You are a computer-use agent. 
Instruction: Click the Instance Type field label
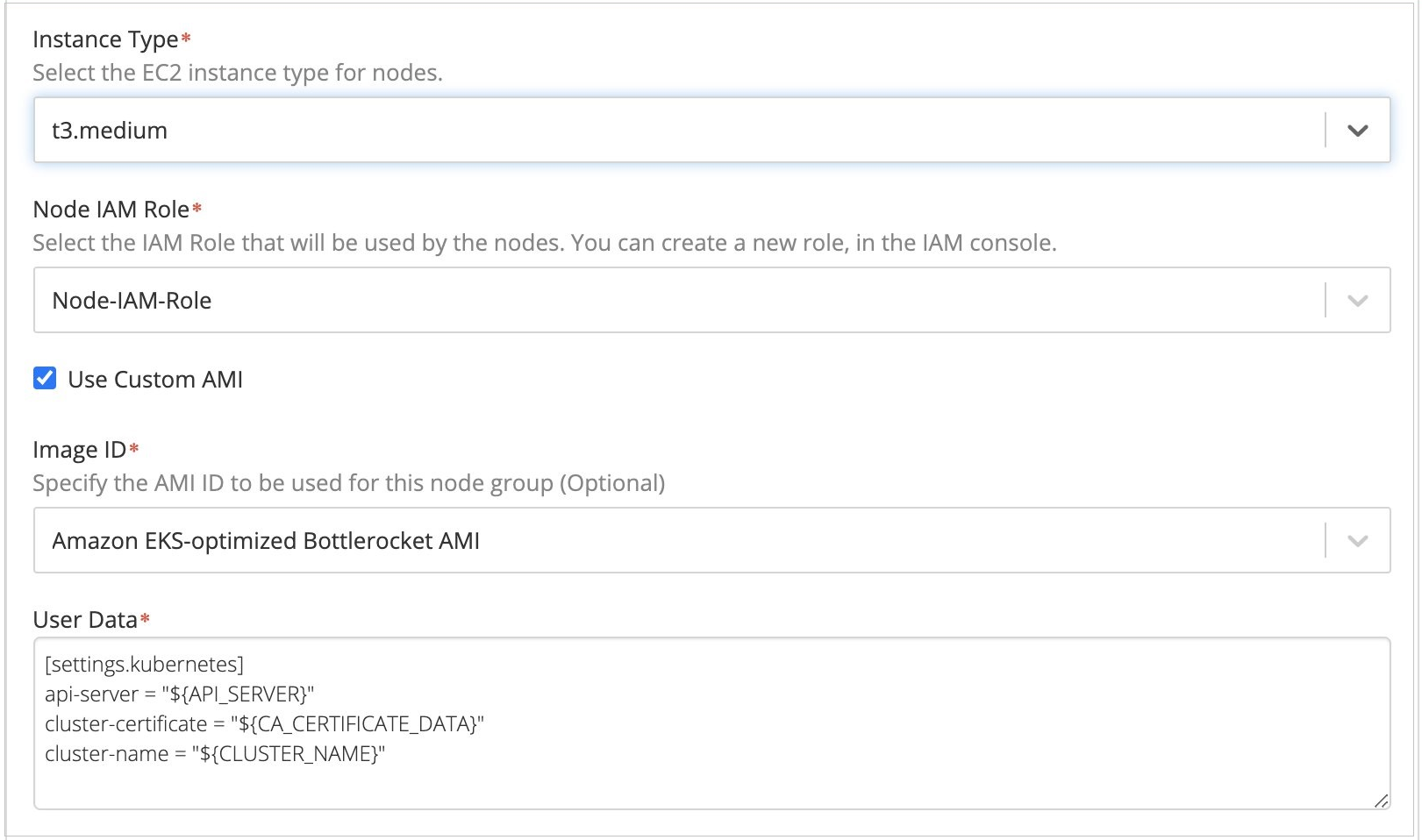tap(105, 39)
